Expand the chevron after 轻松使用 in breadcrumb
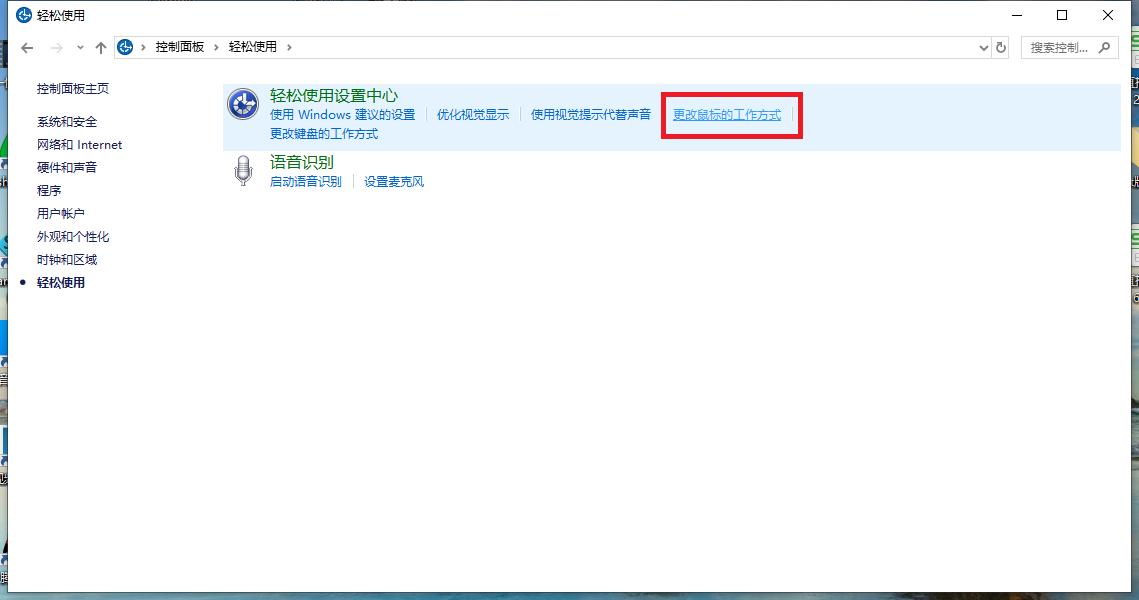This screenshot has height=600, width=1139. tap(289, 47)
